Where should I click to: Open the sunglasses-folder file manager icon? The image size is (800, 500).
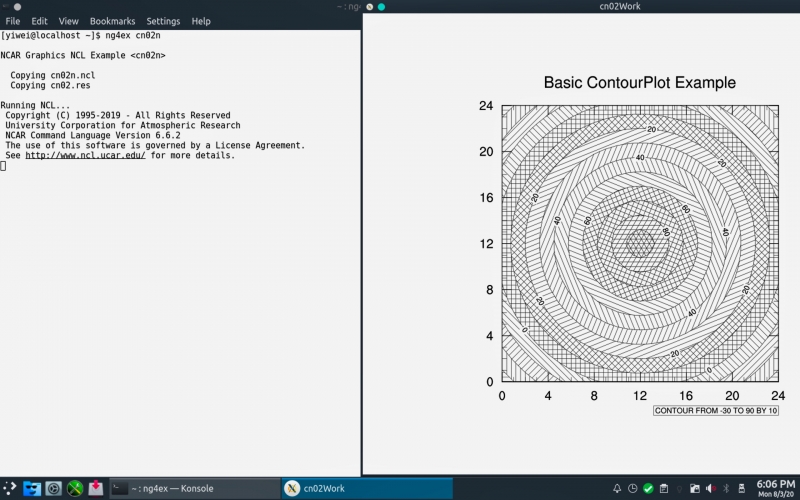[32, 488]
